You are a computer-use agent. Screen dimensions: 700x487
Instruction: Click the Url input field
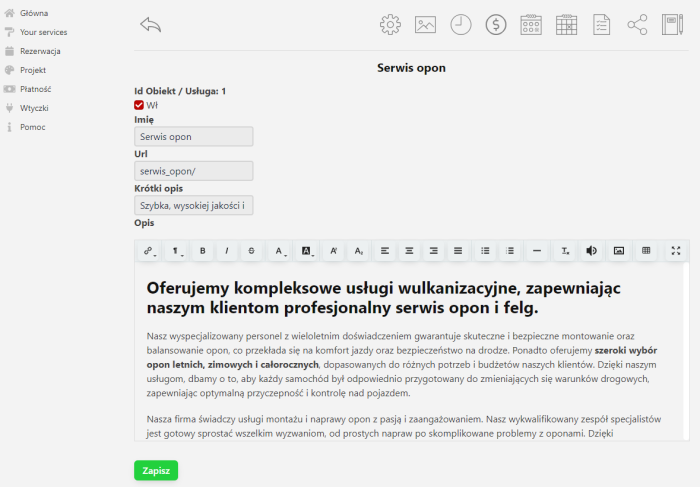[193, 171]
